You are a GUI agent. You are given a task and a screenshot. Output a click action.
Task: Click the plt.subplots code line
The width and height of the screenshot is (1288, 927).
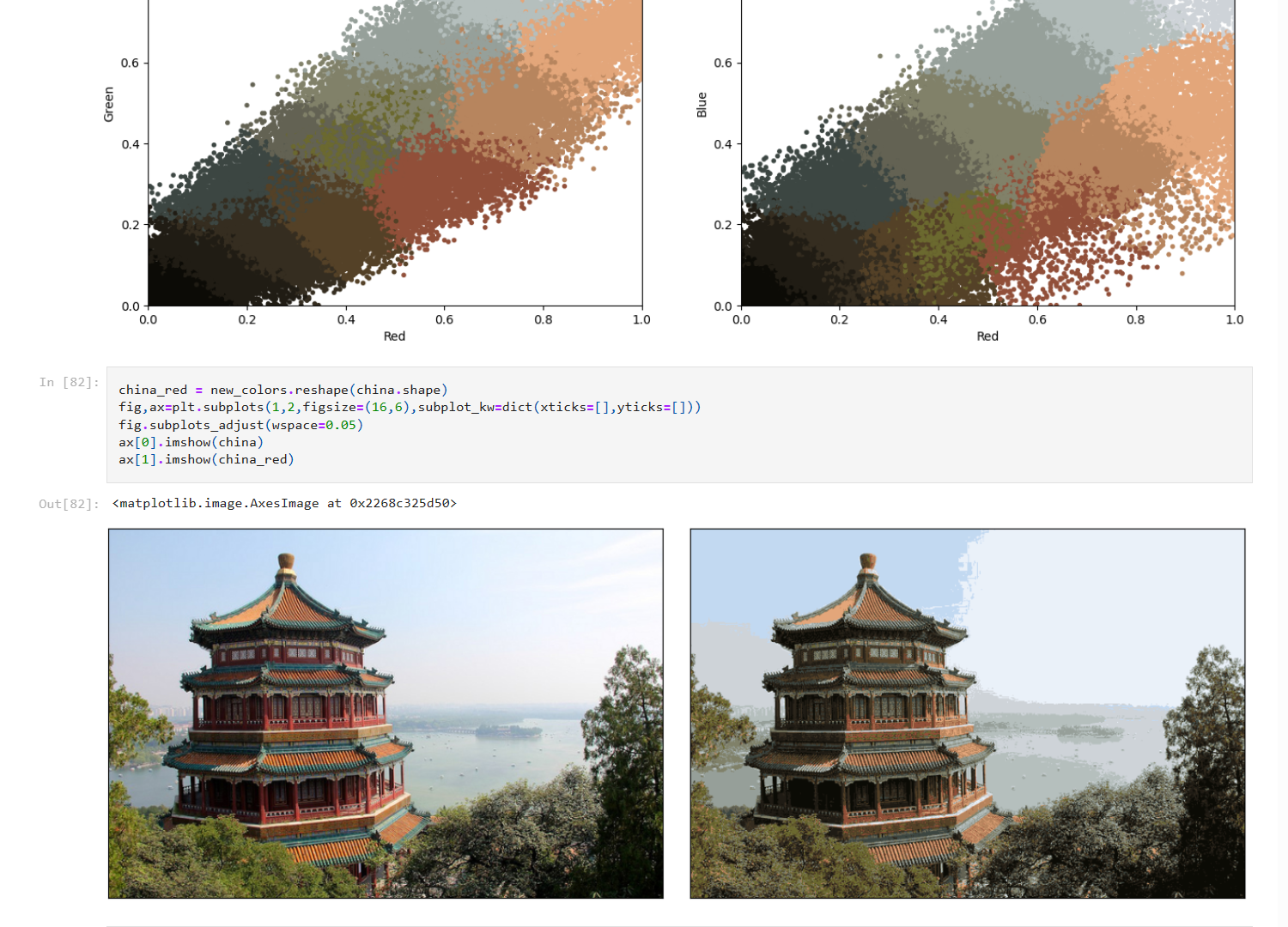coord(409,407)
